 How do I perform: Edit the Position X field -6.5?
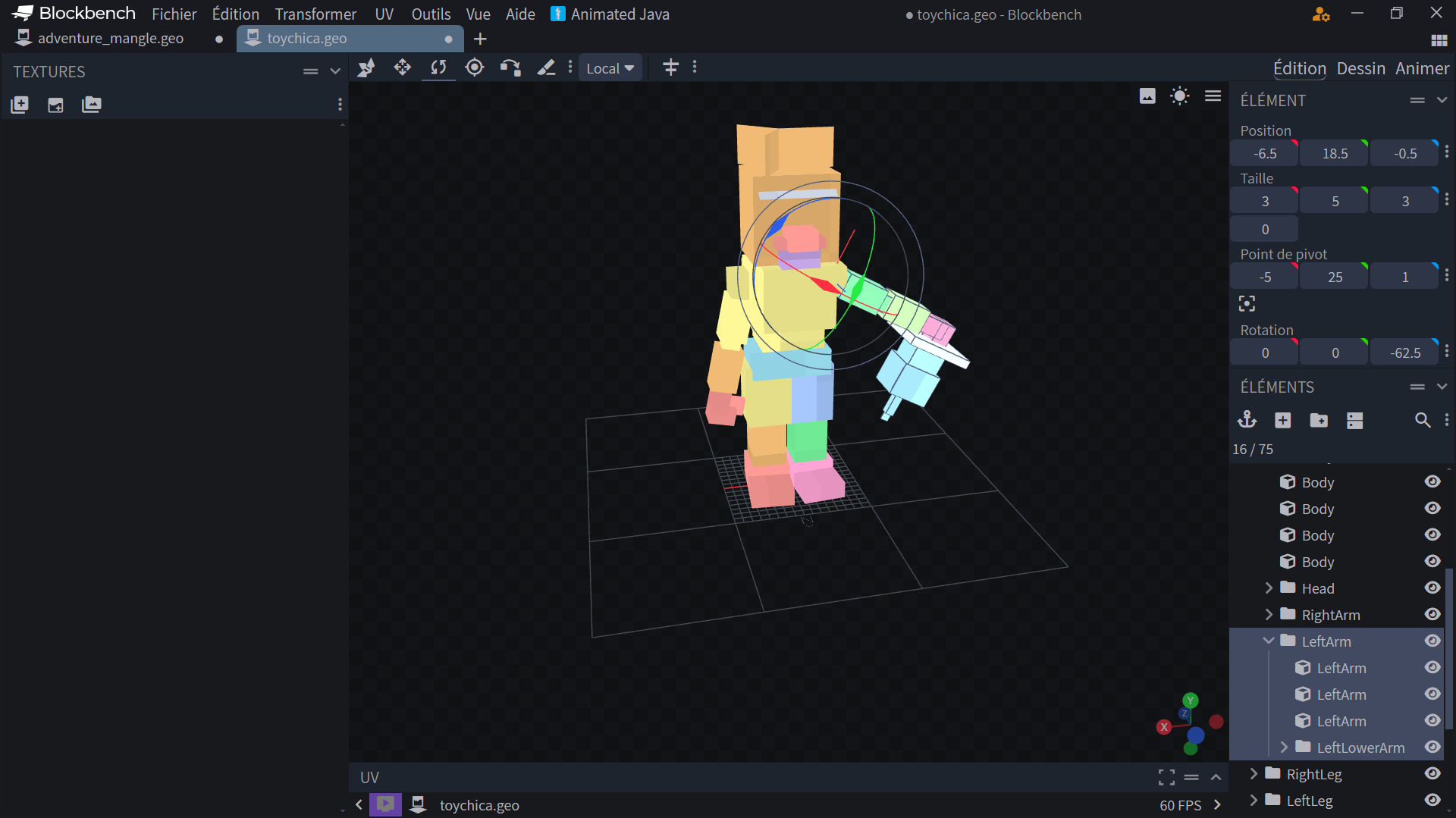tap(1265, 153)
